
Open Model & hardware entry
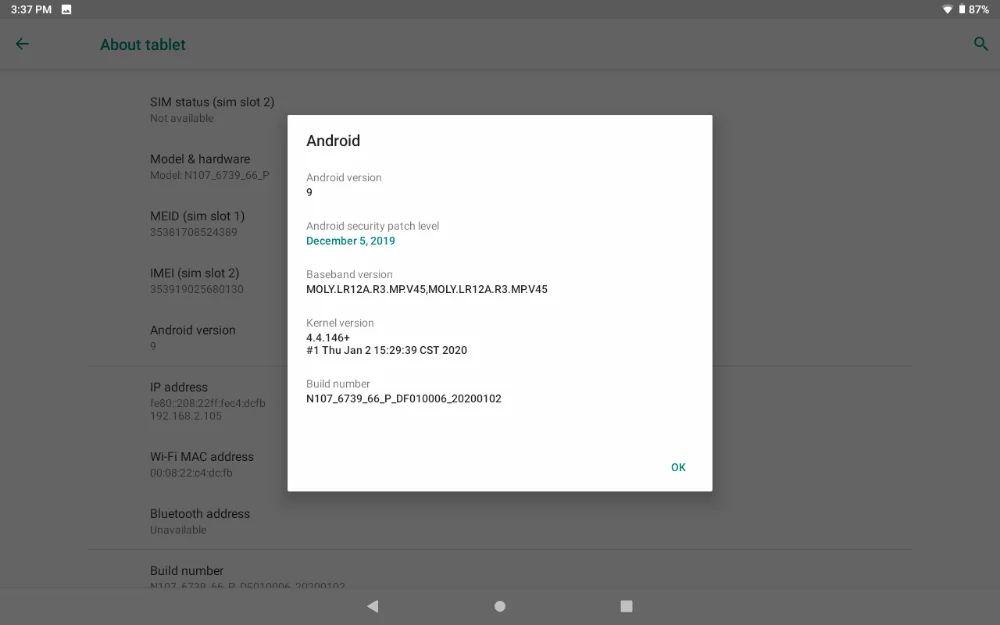click(x=210, y=166)
